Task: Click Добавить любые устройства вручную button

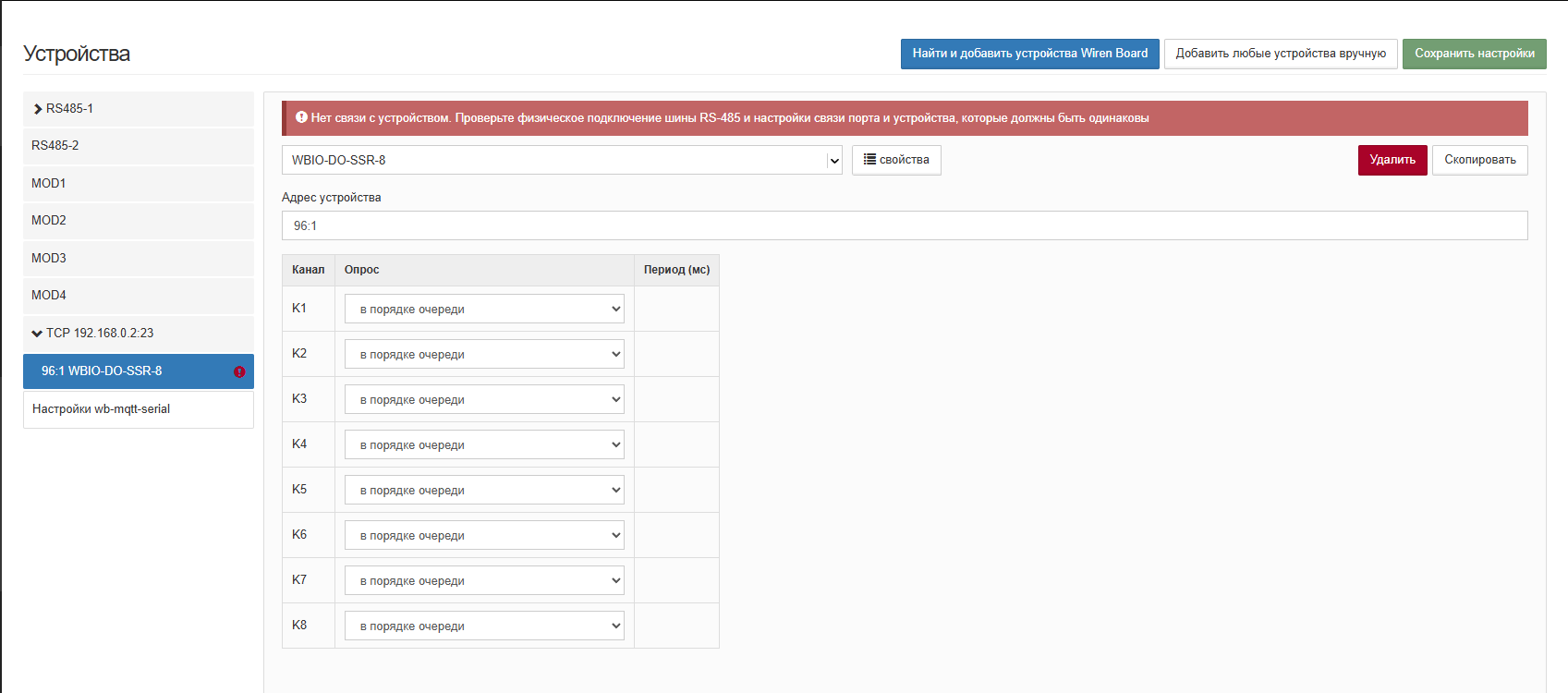Action: pos(1281,54)
